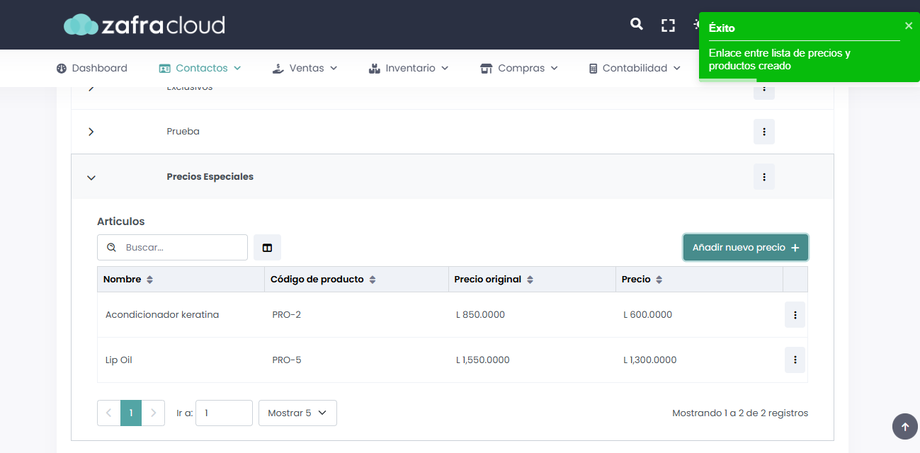
Task: Click Añadir nuevo precio button
Action: coord(745,247)
